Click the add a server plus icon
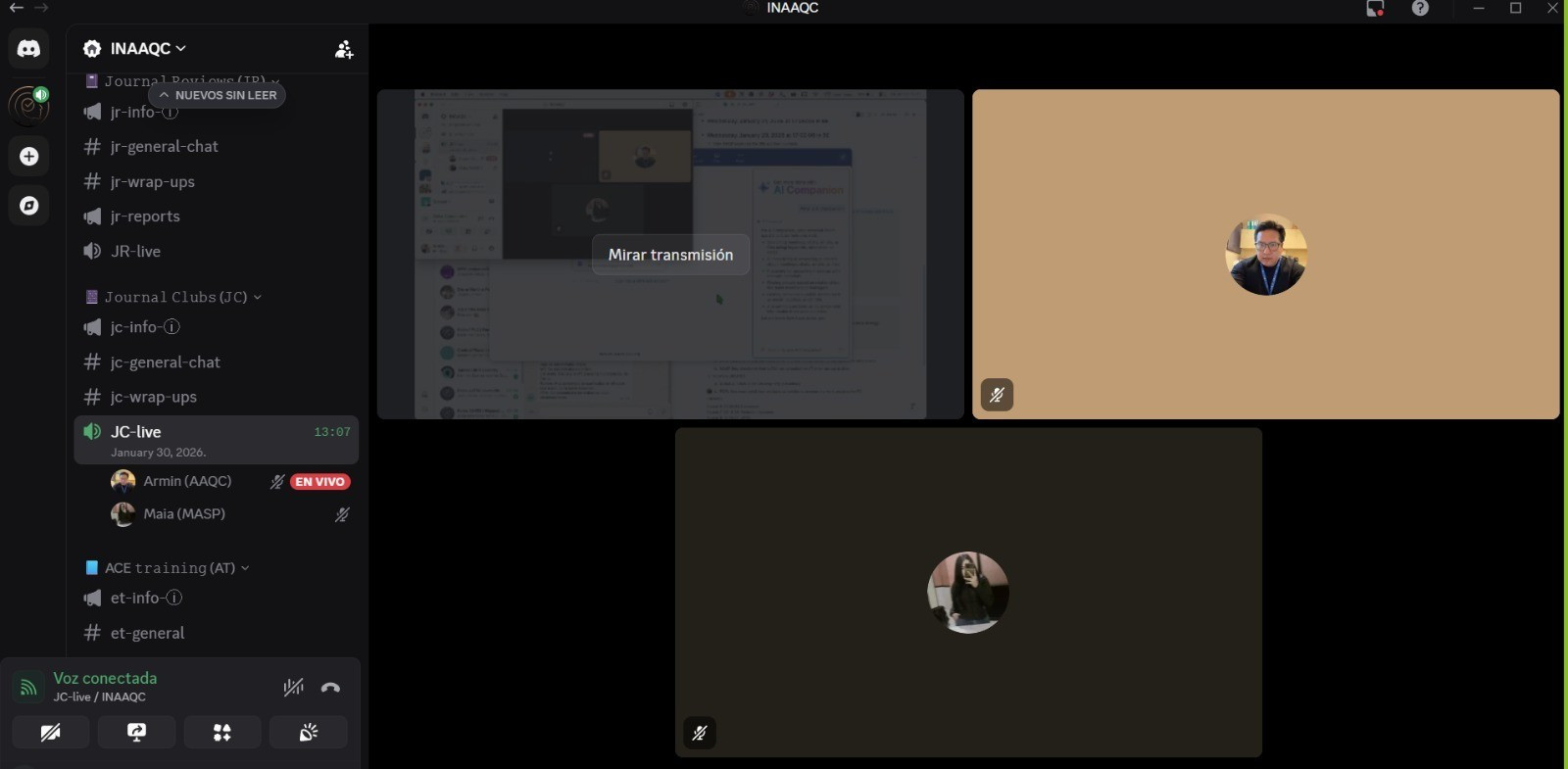This screenshot has width=1568, height=769. 28,157
